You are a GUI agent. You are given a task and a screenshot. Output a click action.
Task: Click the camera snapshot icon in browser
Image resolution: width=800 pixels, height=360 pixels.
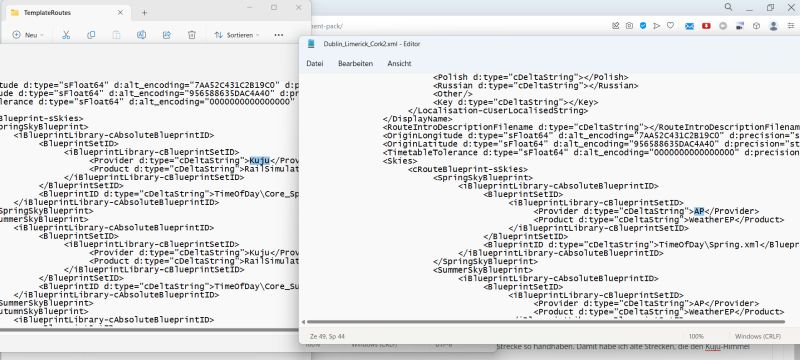630,26
